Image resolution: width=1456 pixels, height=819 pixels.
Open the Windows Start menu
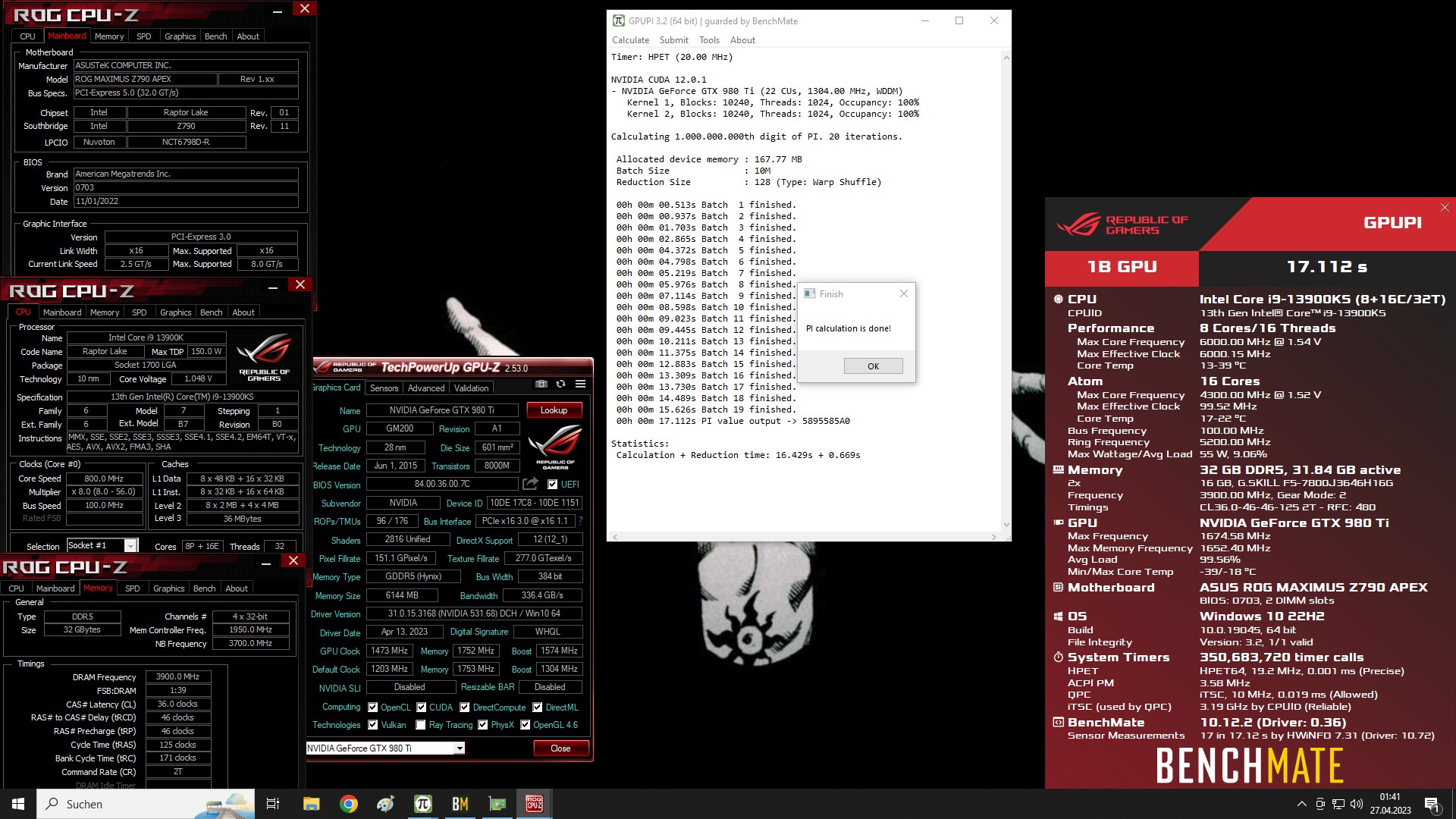(18, 804)
